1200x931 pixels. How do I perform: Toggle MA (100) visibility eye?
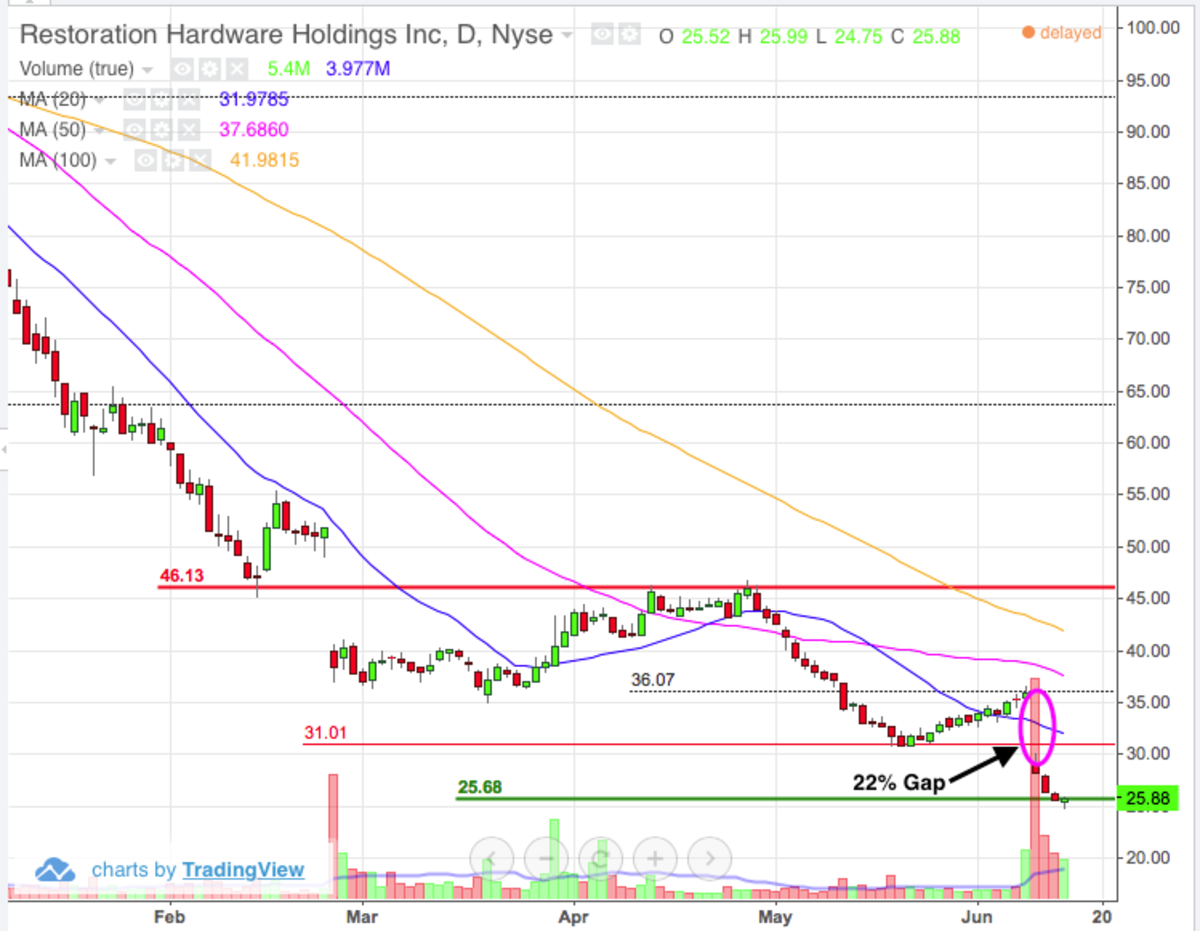click(x=146, y=160)
